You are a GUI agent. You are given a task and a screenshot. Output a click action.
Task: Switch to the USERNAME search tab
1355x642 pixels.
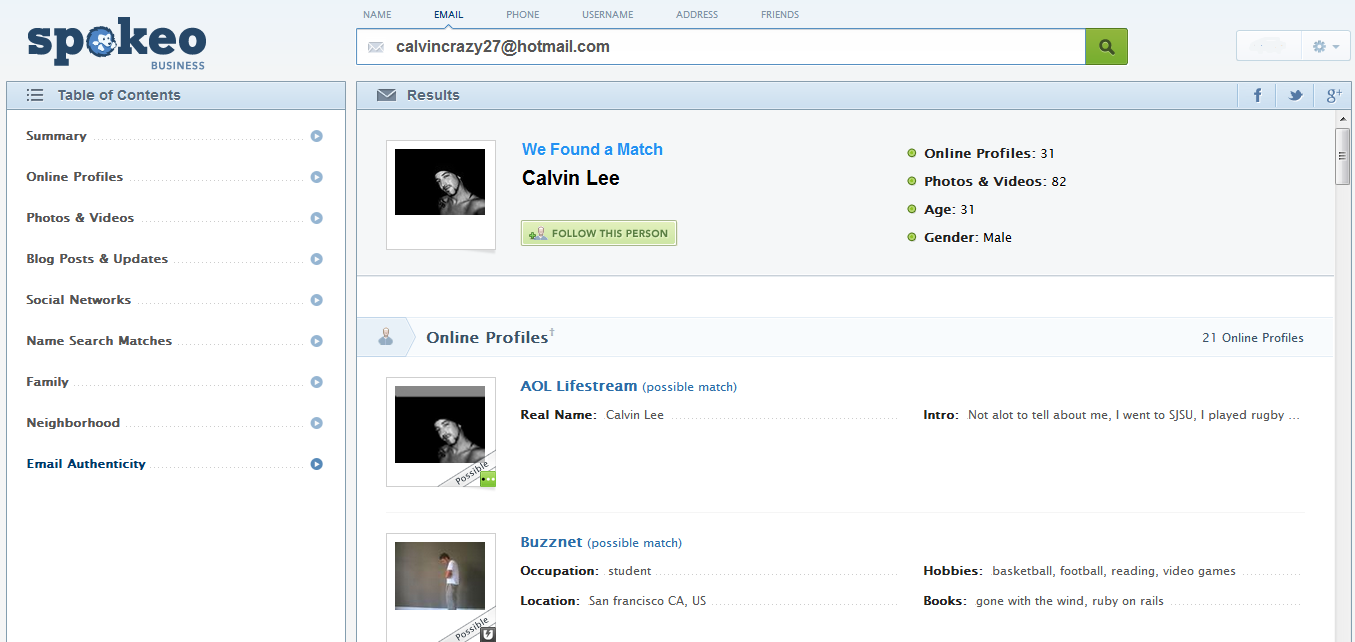coord(608,15)
